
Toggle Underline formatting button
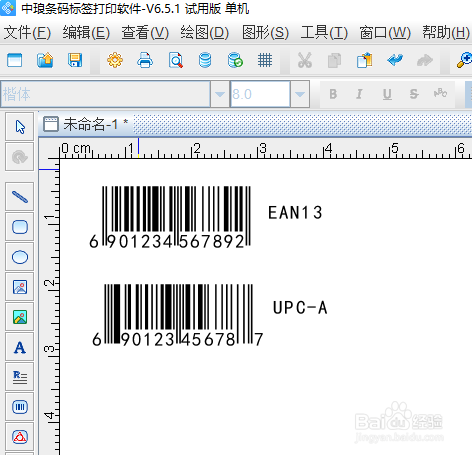click(387, 94)
